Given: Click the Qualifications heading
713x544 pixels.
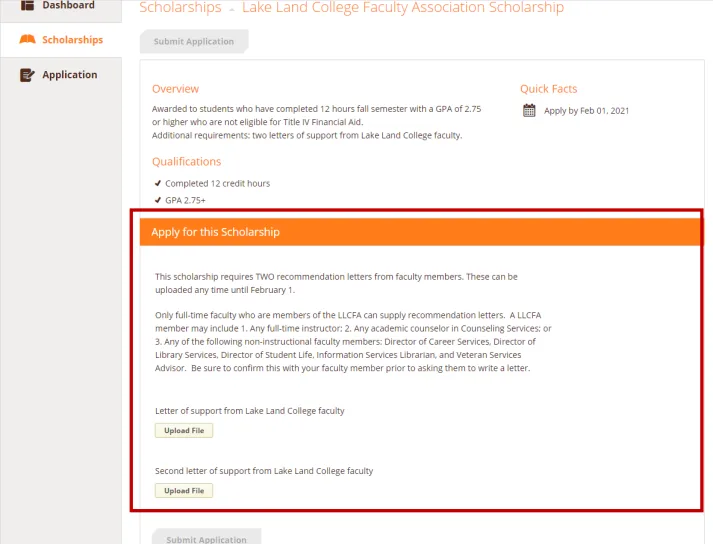Looking at the screenshot, I should 186,161.
